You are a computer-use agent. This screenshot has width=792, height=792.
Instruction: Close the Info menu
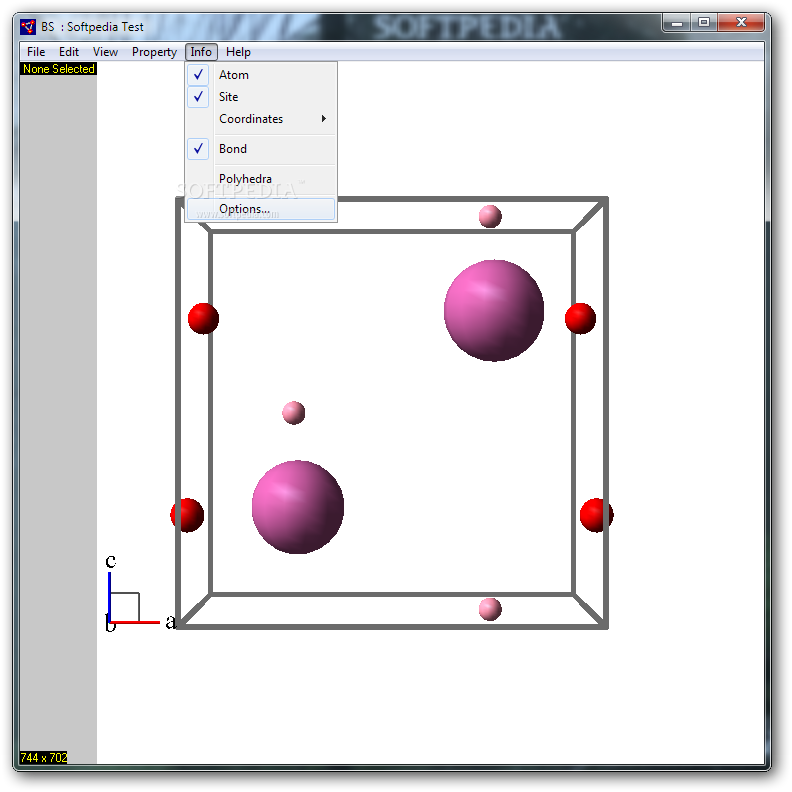coord(201,52)
